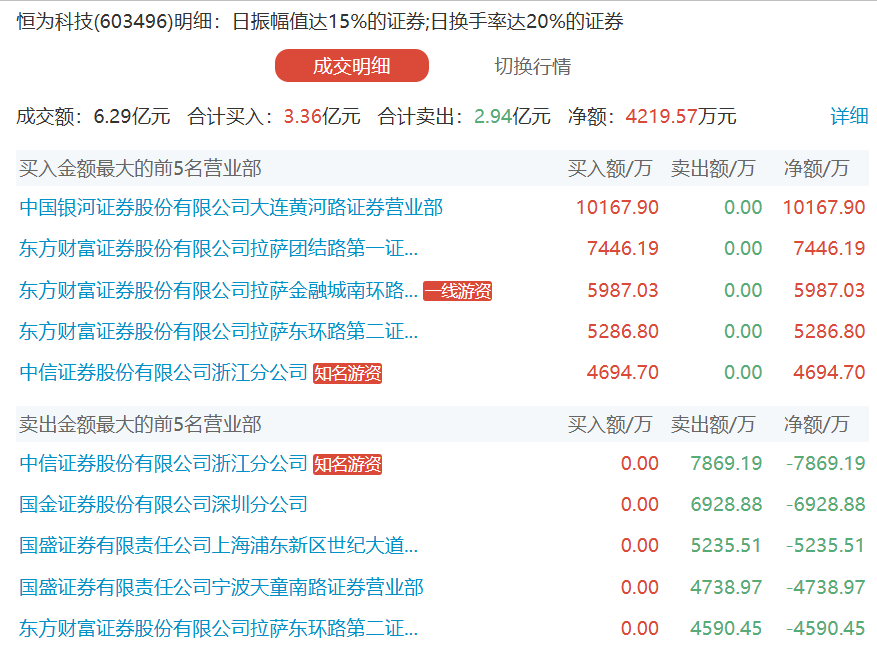The image size is (877, 651).
Task: Click the sell amount 6928.88
Action: point(726,504)
